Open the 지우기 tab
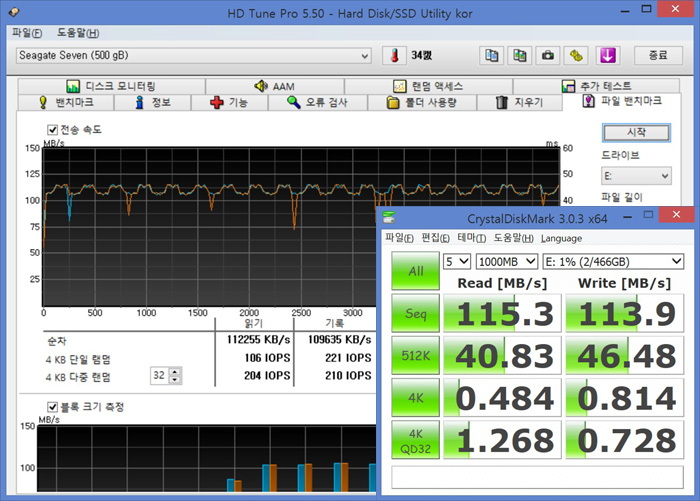This screenshot has height=501, width=700. tap(519, 102)
